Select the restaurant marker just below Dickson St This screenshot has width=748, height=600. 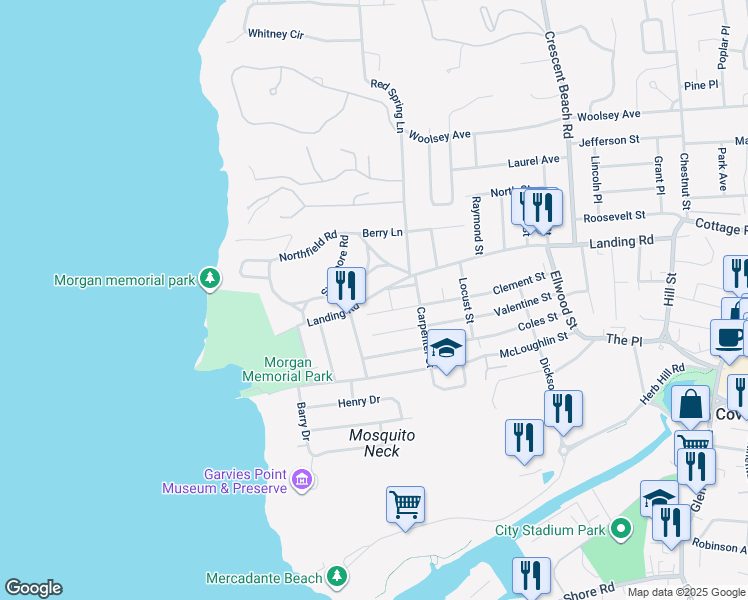pyautogui.click(x=563, y=410)
